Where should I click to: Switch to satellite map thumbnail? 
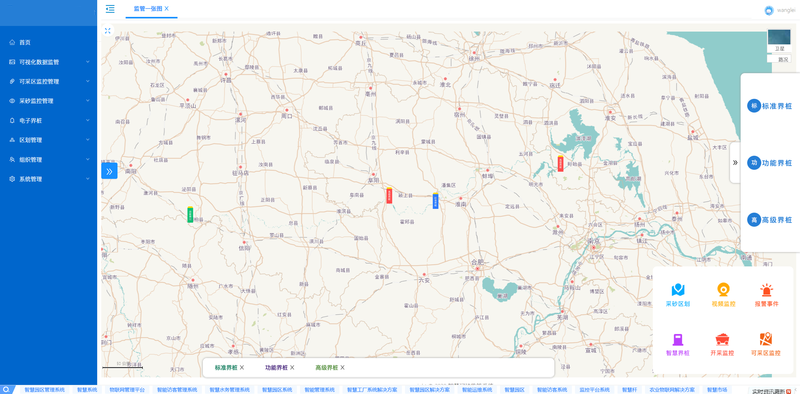coord(779,40)
